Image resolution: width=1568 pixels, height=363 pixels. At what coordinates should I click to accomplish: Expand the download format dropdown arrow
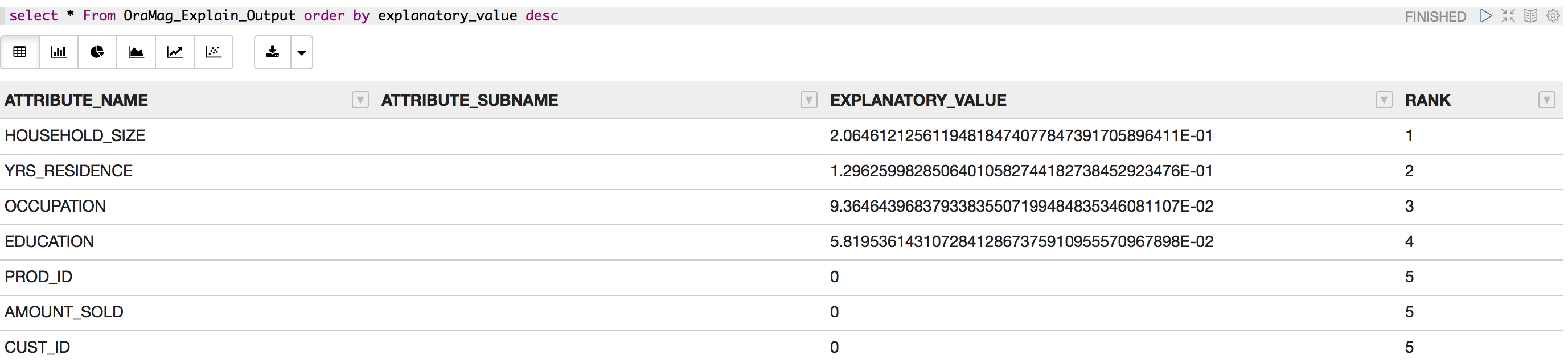302,53
